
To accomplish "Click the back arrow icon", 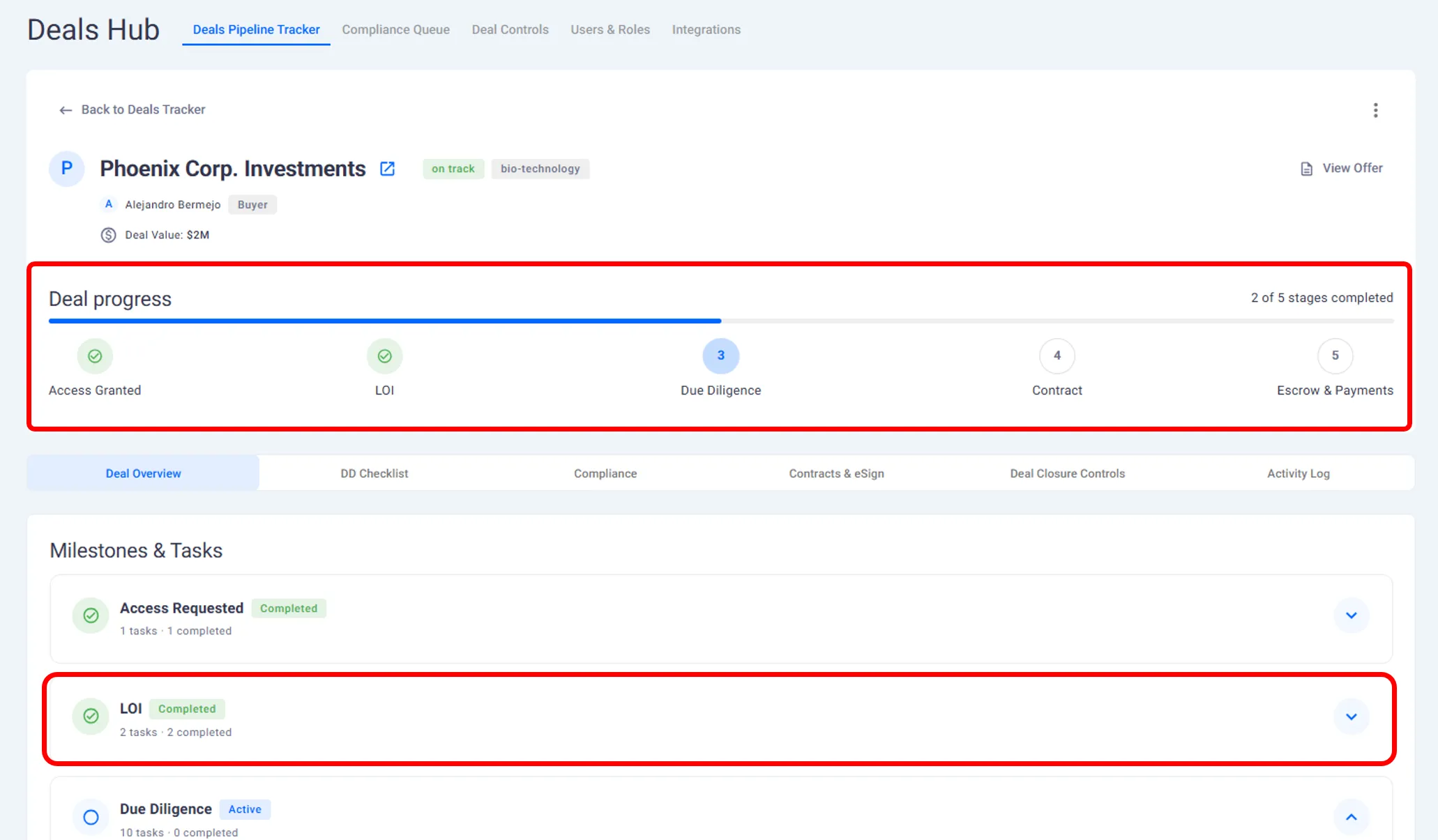I will 66,110.
